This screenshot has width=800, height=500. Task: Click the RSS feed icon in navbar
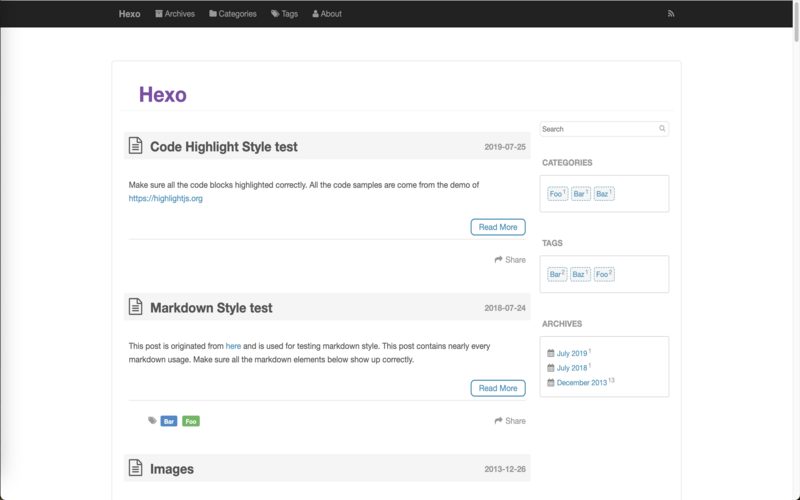[x=671, y=14]
